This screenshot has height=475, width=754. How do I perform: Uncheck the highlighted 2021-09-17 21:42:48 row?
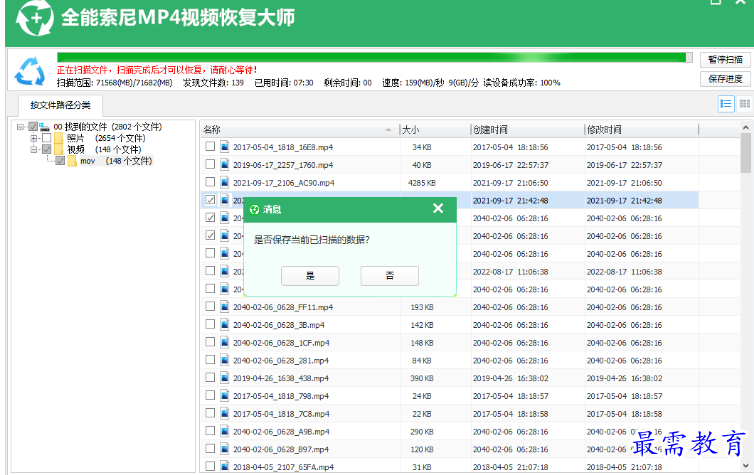210,200
